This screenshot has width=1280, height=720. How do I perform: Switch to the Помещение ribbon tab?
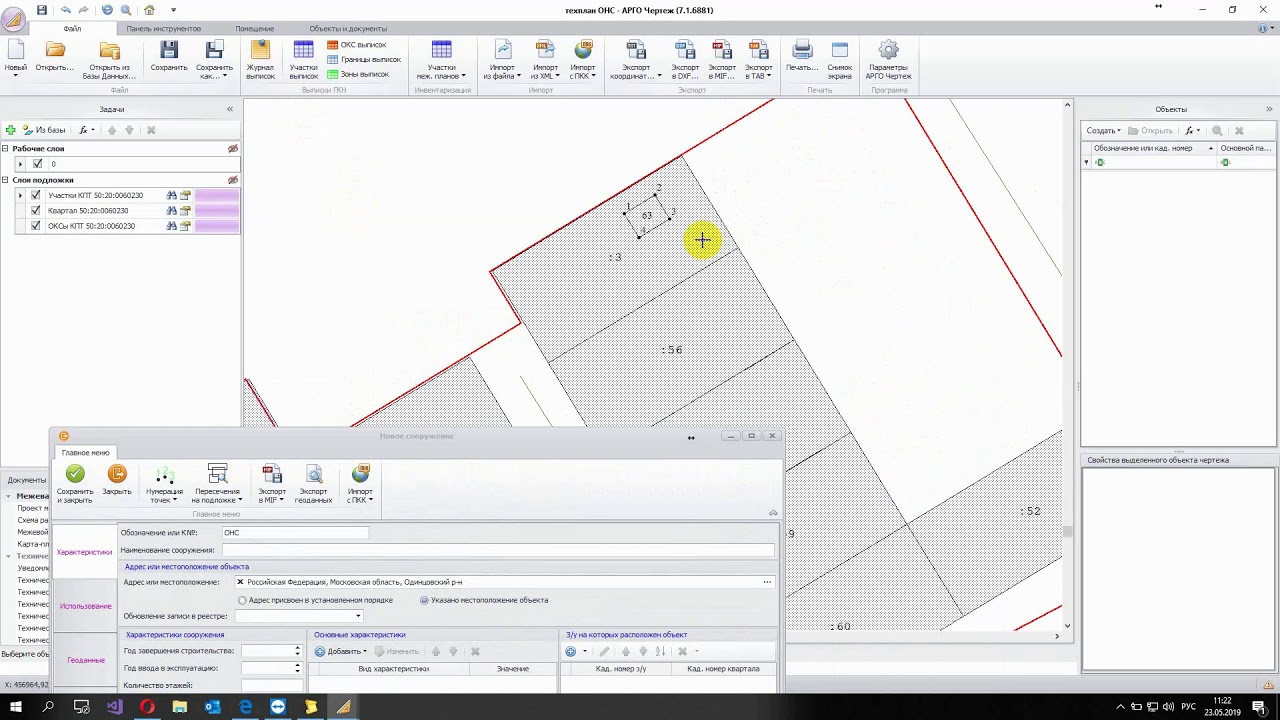tap(255, 29)
